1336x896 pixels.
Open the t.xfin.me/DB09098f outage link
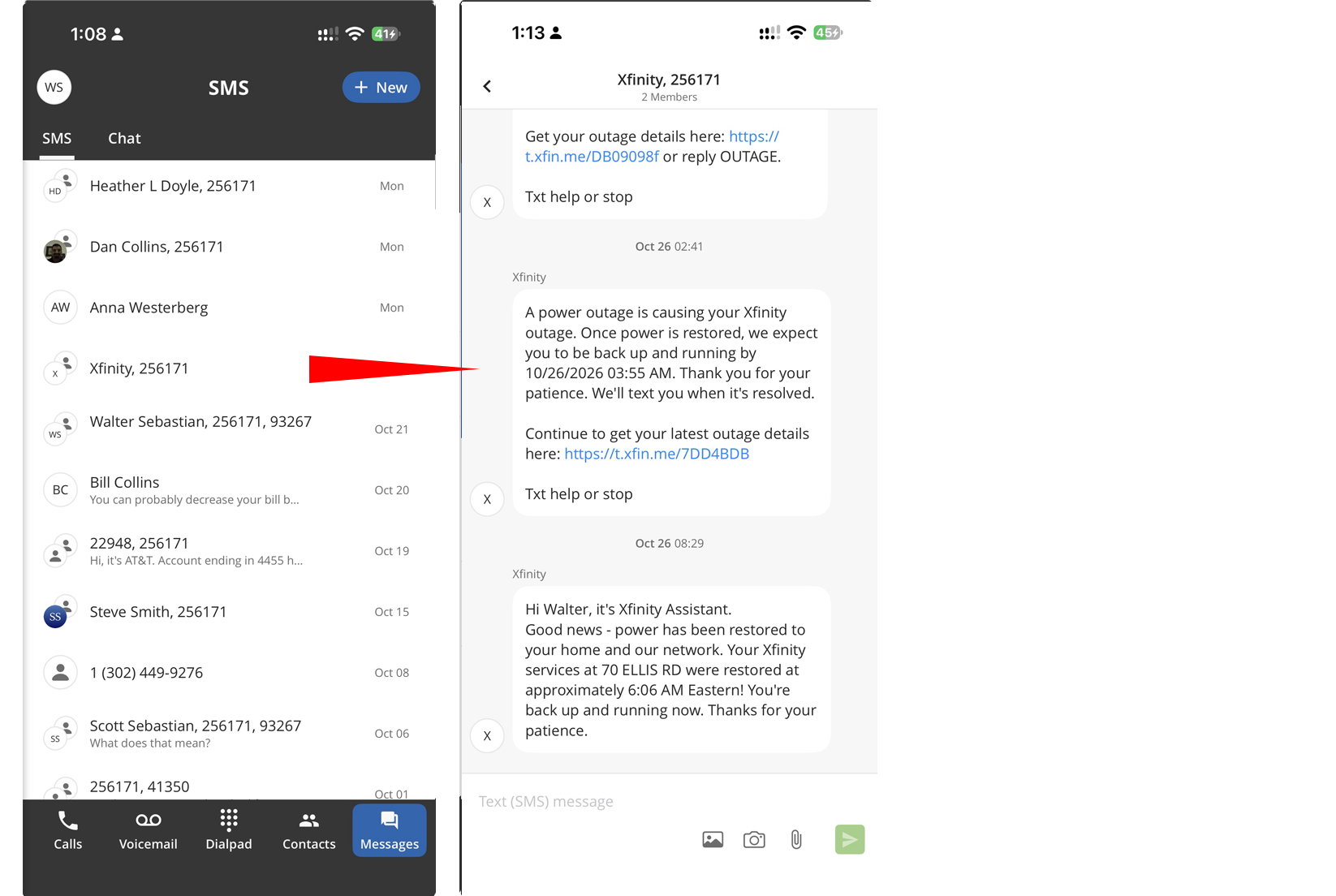652,146
